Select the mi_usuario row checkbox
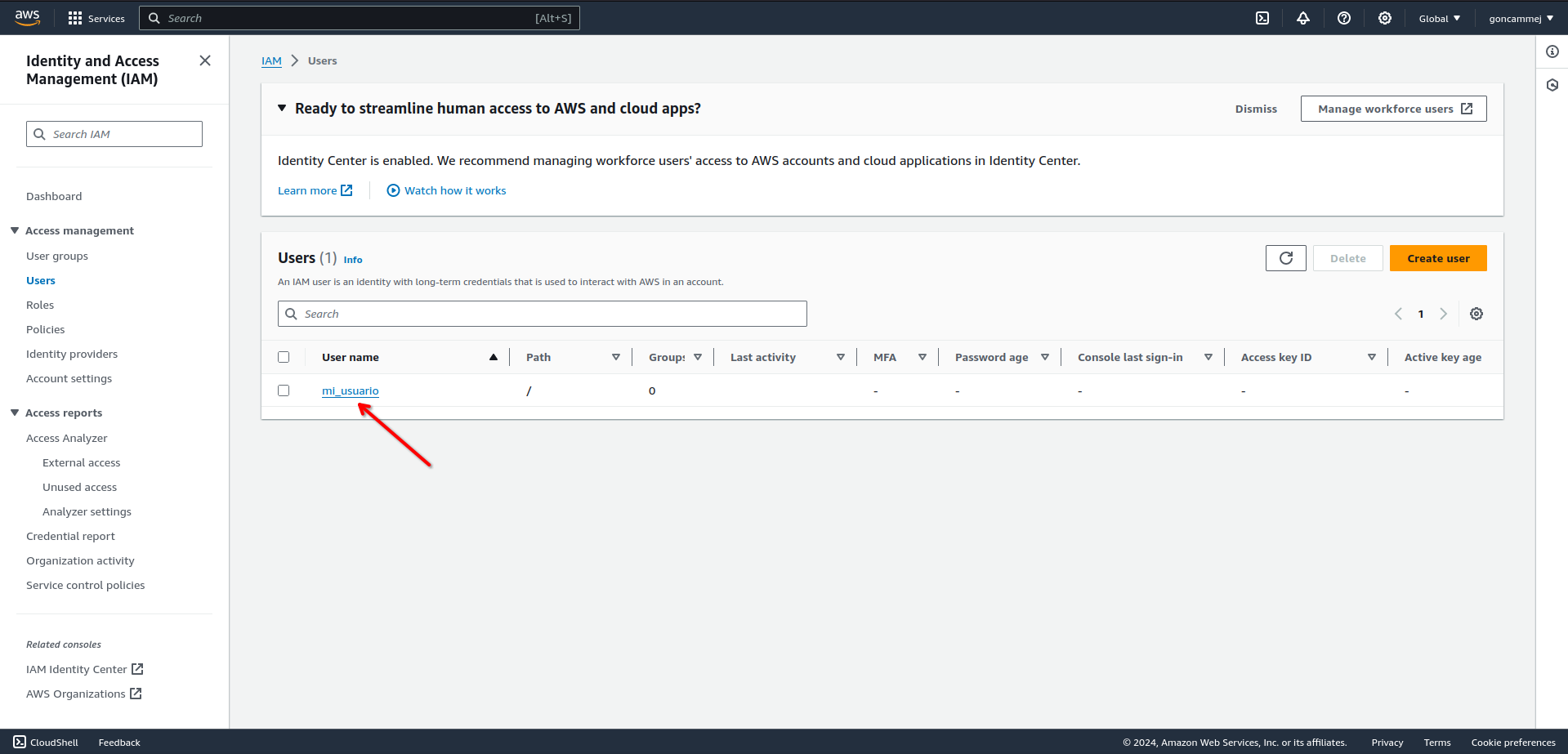The image size is (1568, 754). (284, 390)
